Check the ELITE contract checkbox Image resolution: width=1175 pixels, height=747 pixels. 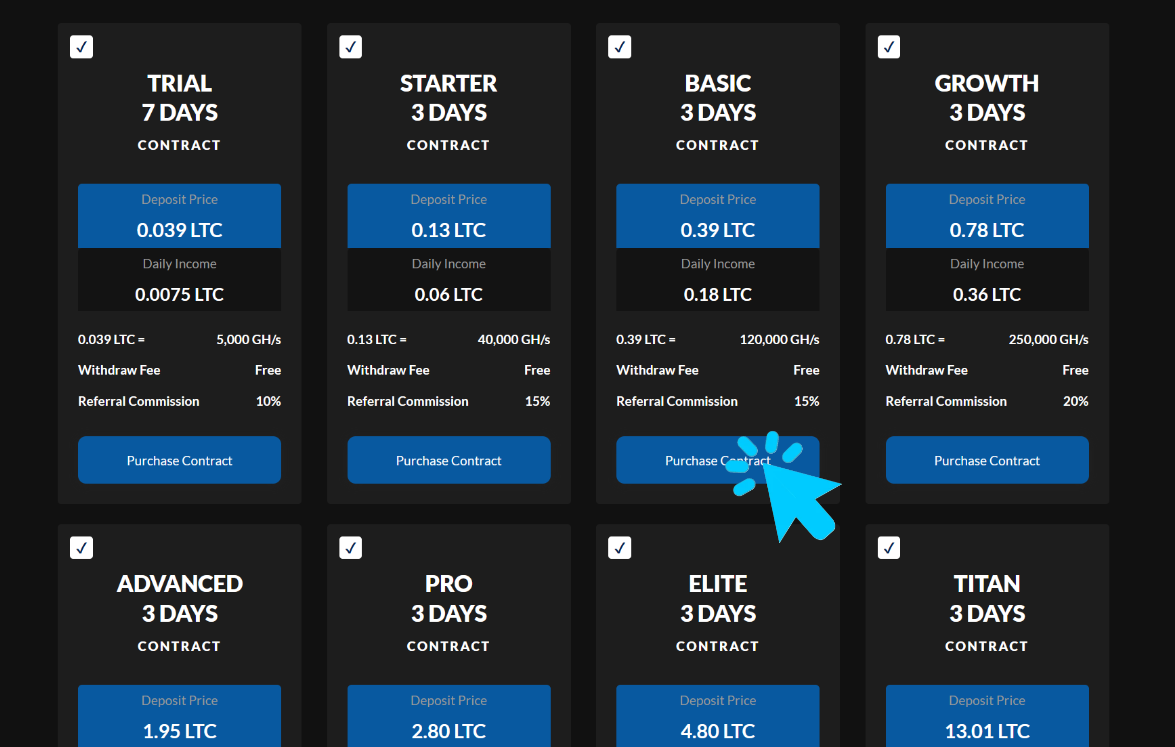point(619,547)
